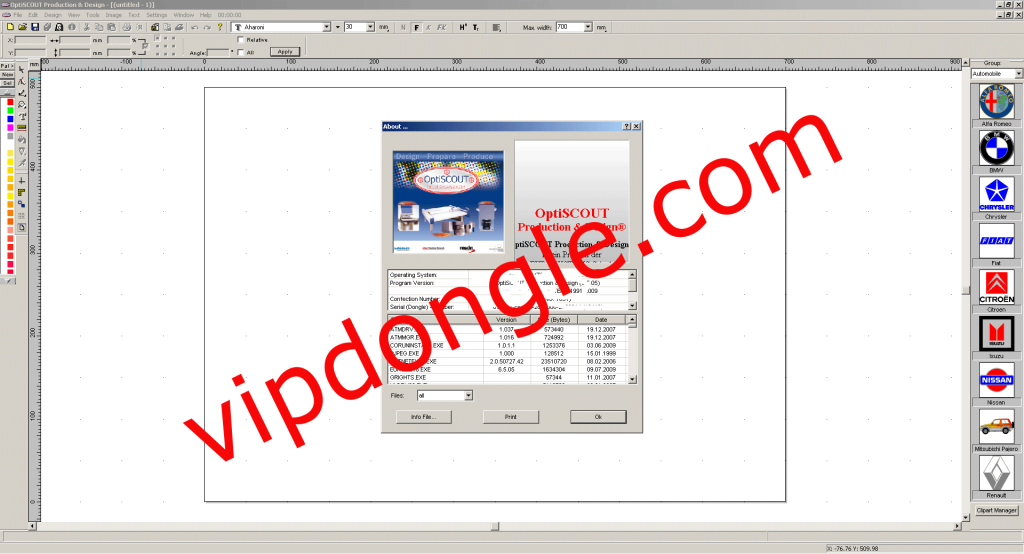The image size is (1024, 554).
Task: Click the Paste clipboard icon
Action: (x=111, y=27)
